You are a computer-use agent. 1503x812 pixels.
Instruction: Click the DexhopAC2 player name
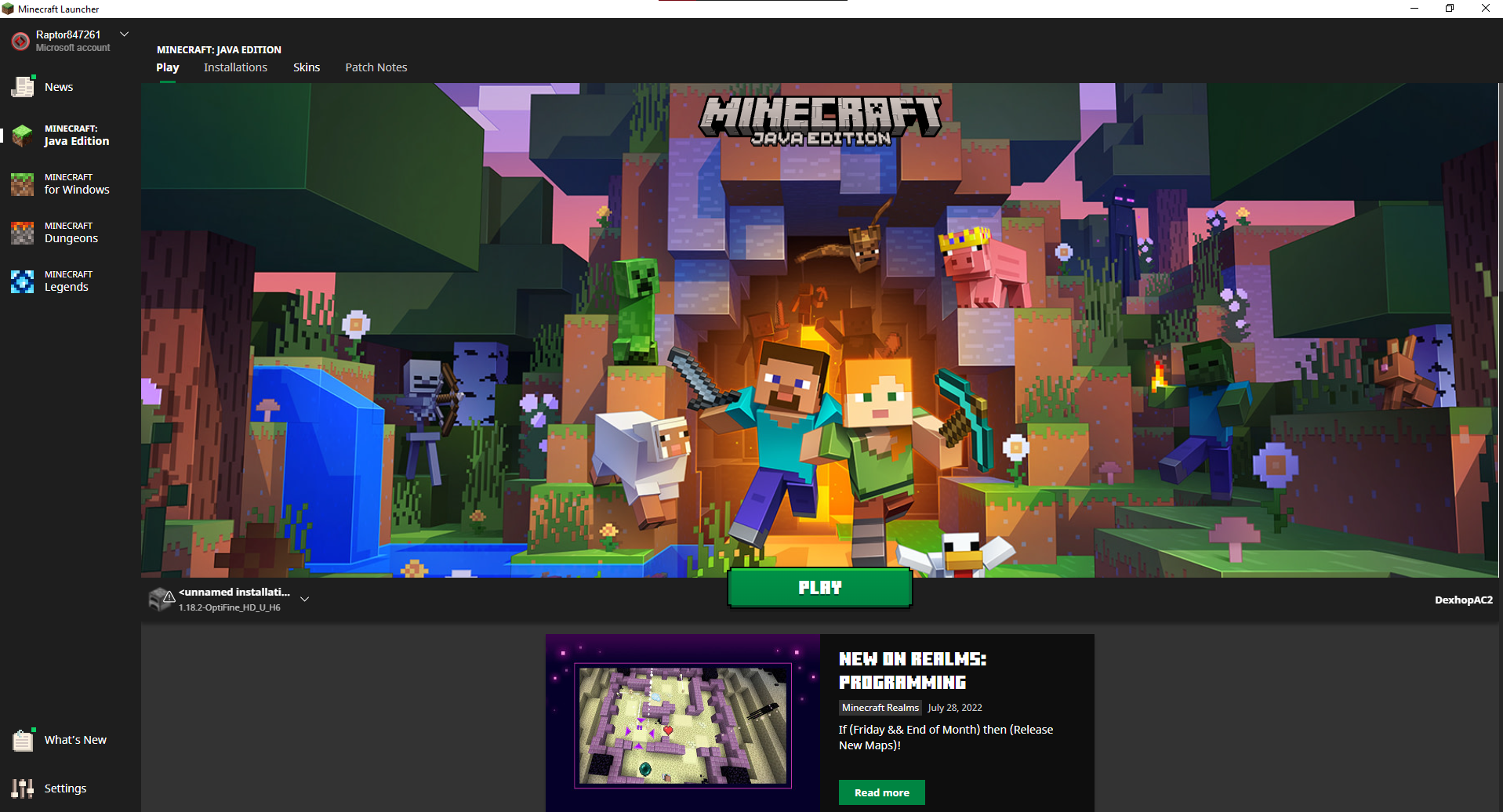(1464, 600)
